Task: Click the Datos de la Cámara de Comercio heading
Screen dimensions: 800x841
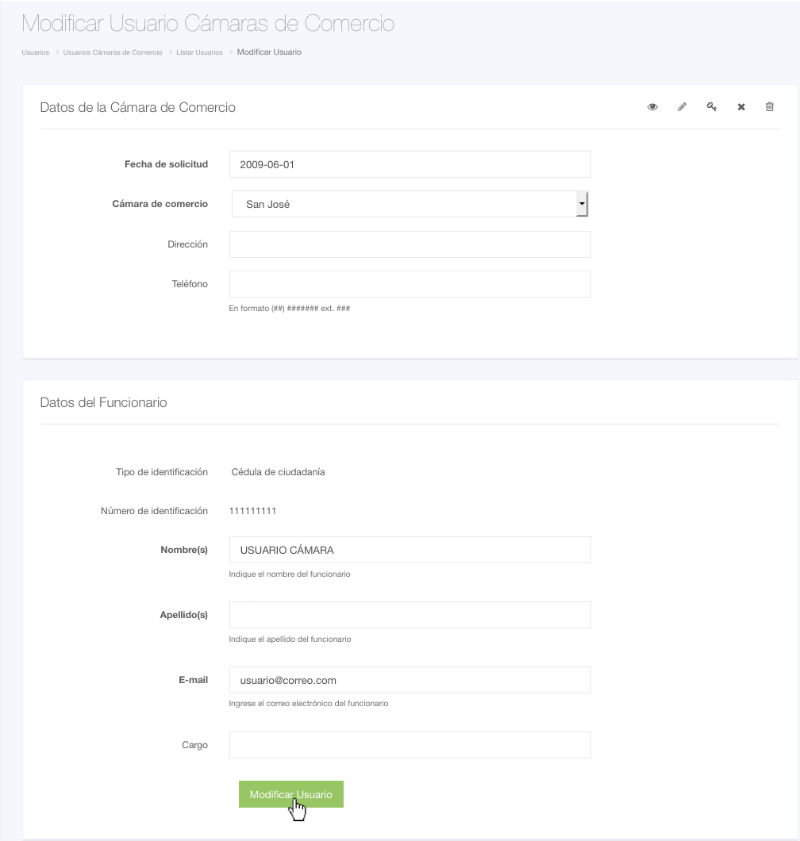Action: click(x=137, y=107)
